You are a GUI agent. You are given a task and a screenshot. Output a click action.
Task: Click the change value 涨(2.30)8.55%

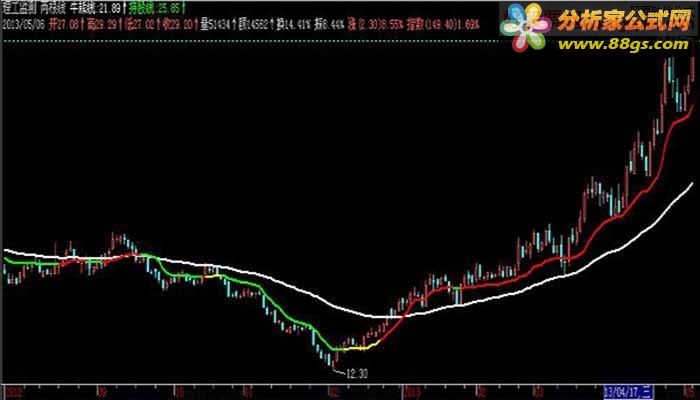point(376,24)
